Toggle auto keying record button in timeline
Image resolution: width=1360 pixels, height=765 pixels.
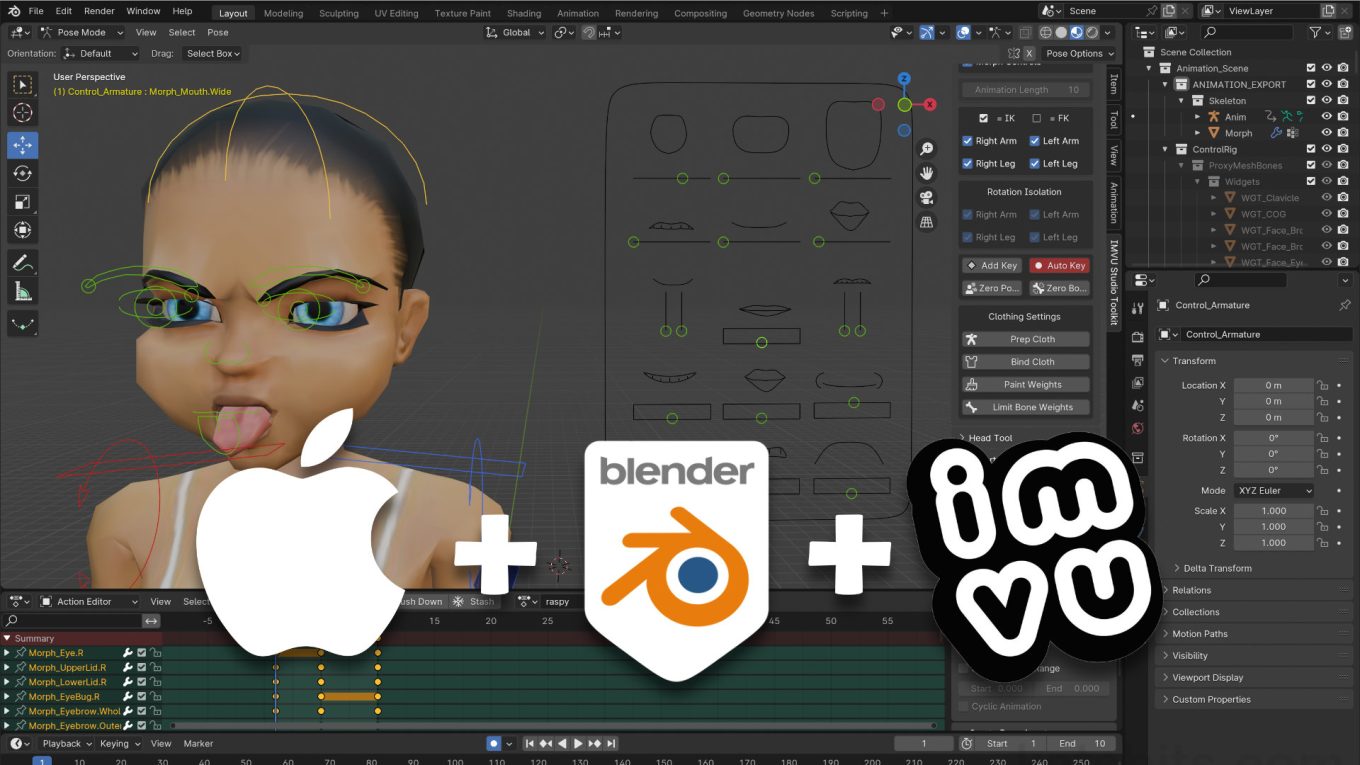(x=494, y=743)
